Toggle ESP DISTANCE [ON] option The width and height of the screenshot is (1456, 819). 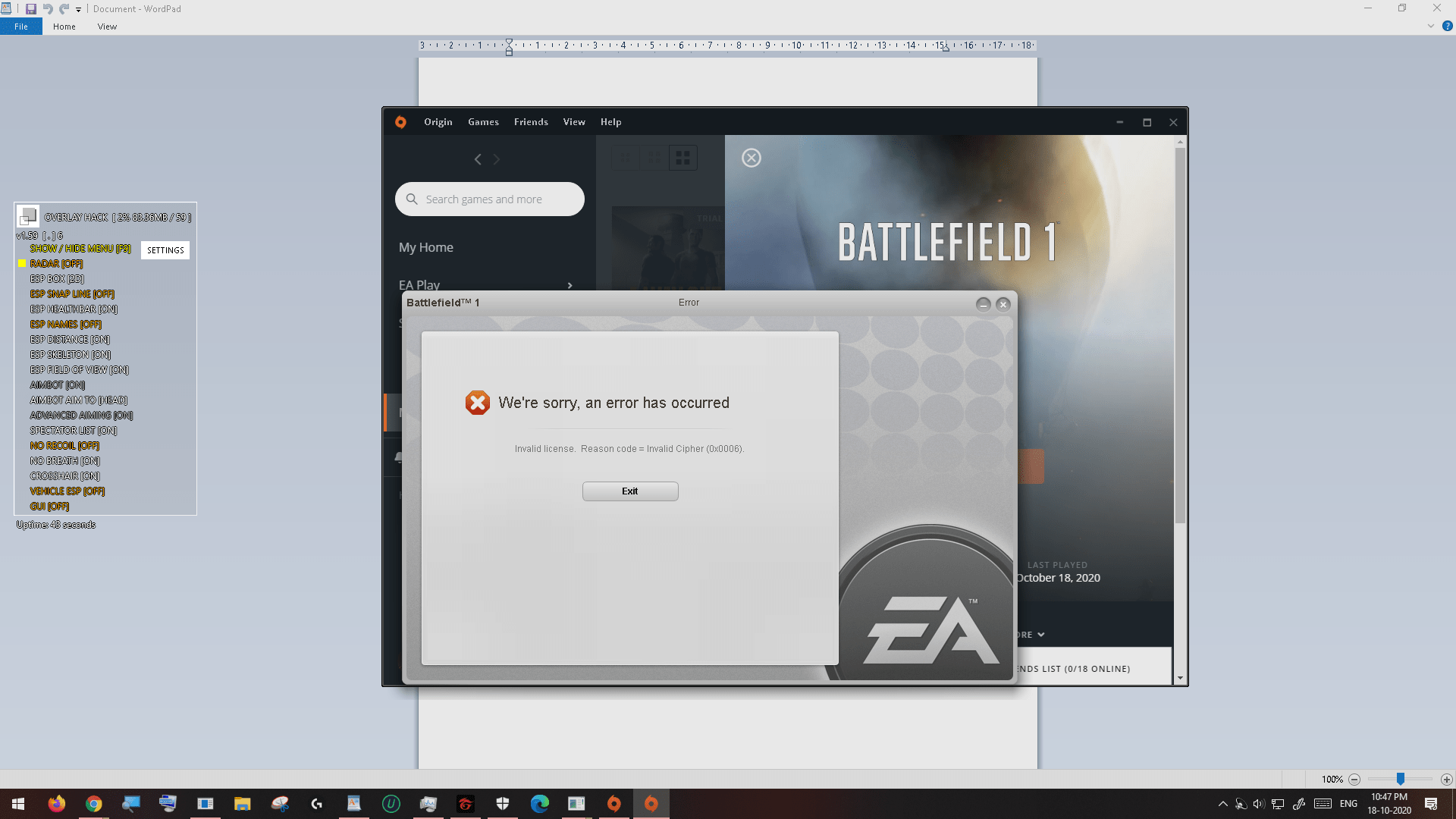(x=70, y=340)
